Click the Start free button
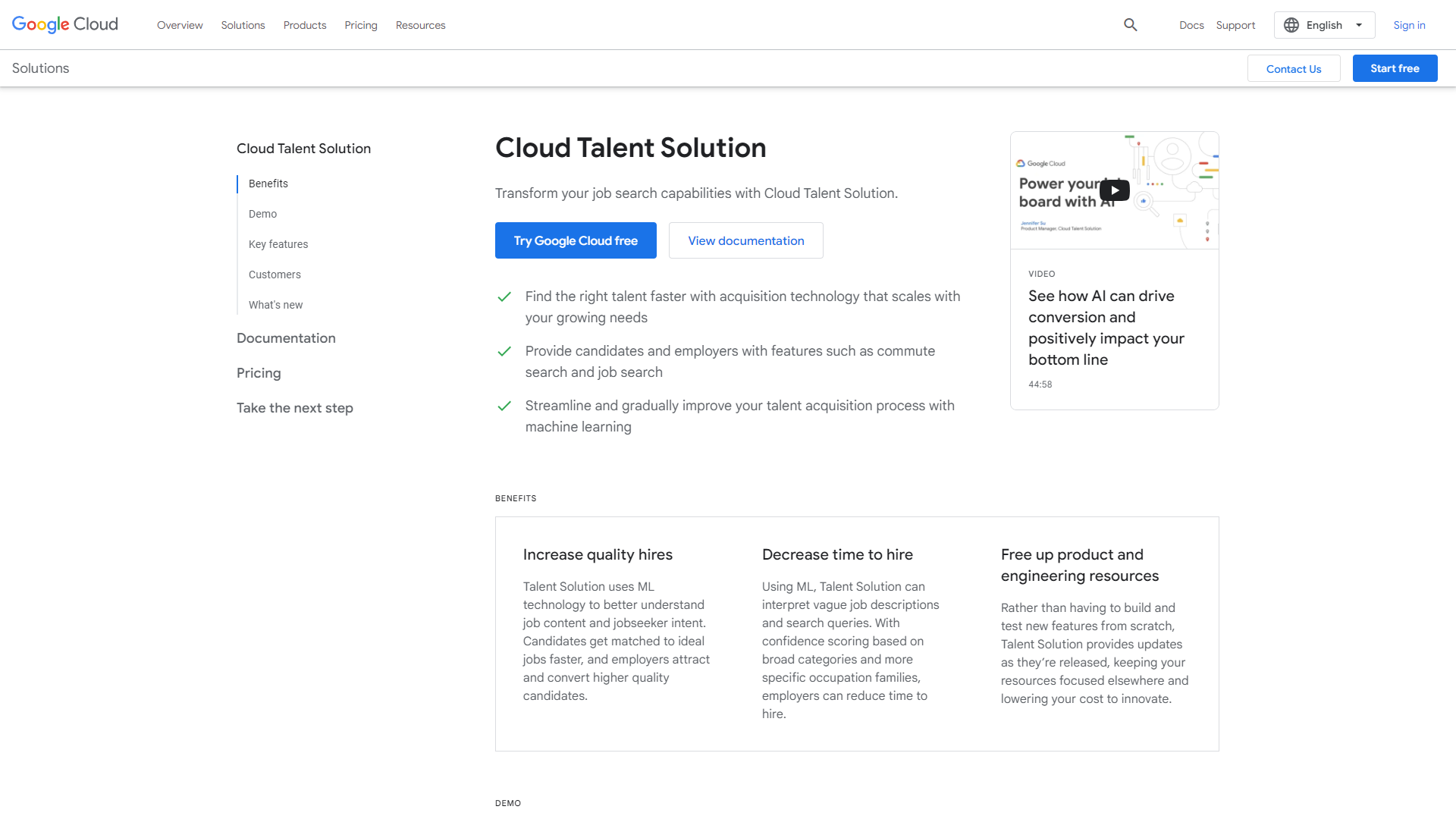 point(1395,68)
